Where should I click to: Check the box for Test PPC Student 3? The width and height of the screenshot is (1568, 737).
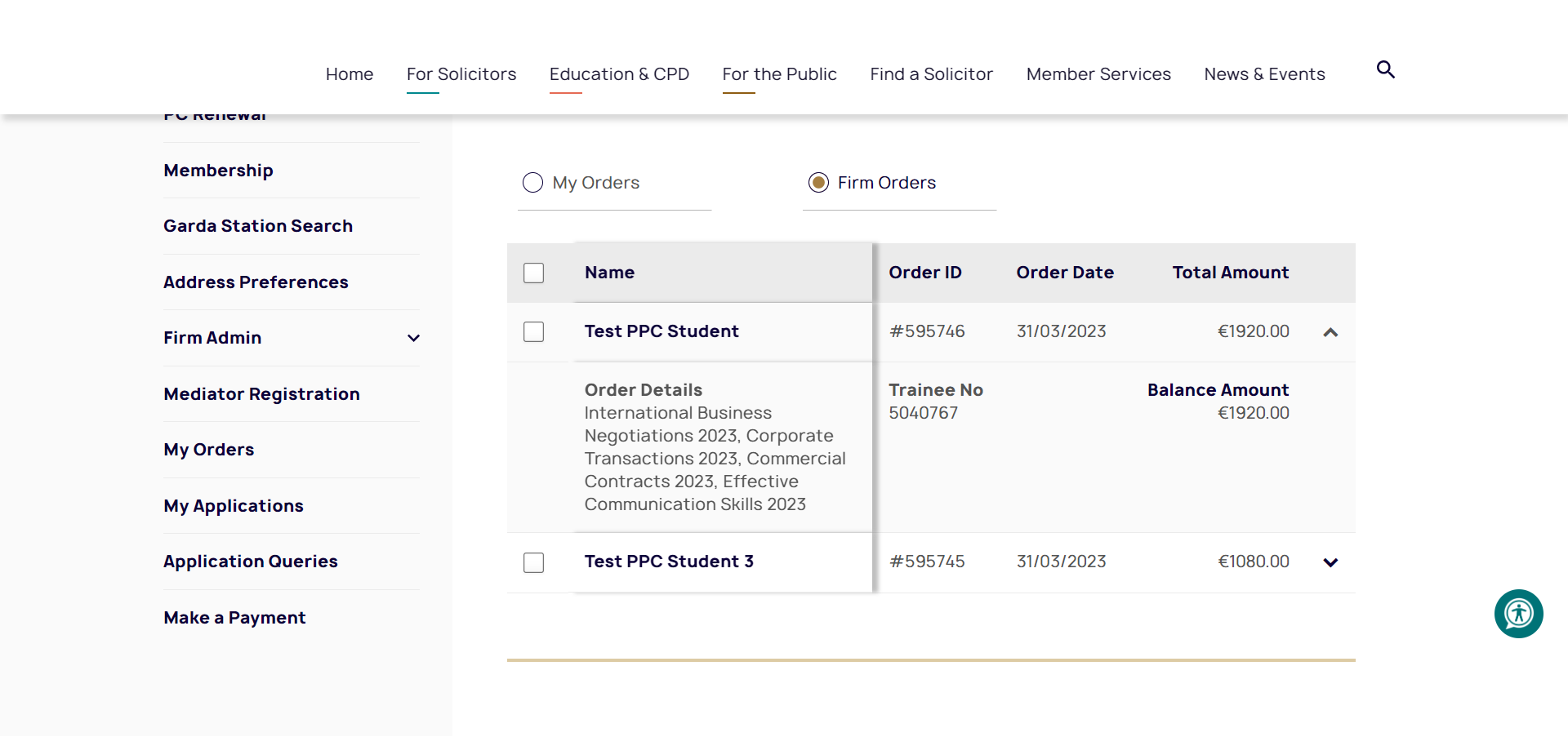pyautogui.click(x=534, y=562)
